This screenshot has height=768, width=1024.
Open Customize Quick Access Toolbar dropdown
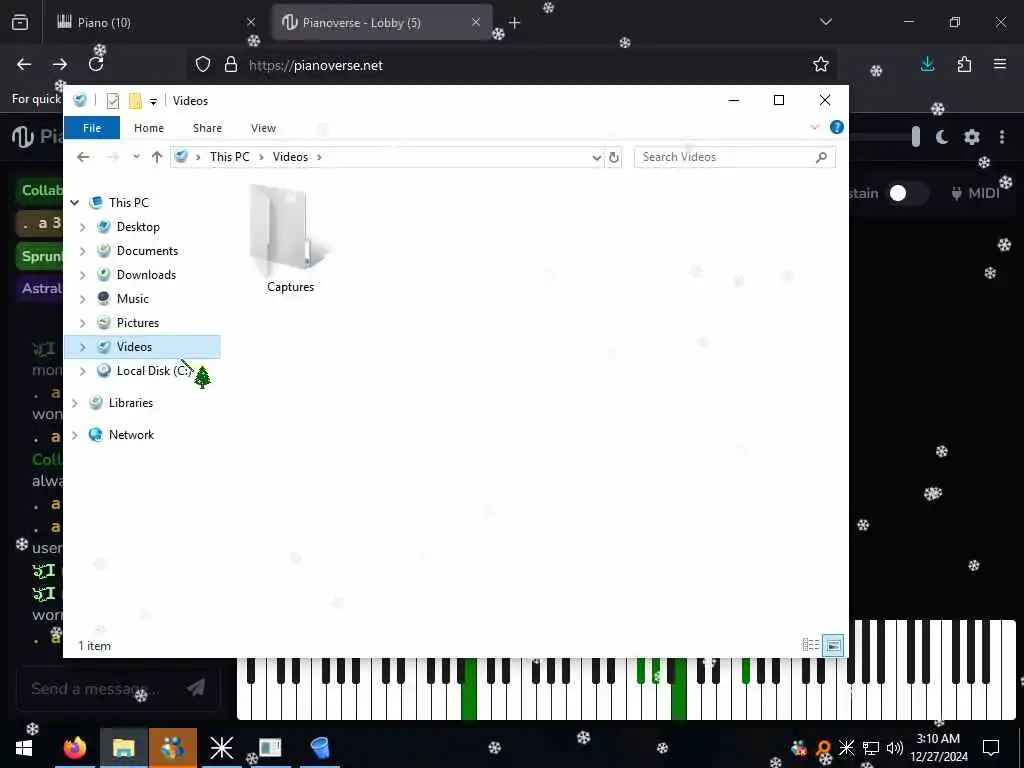[153, 101]
